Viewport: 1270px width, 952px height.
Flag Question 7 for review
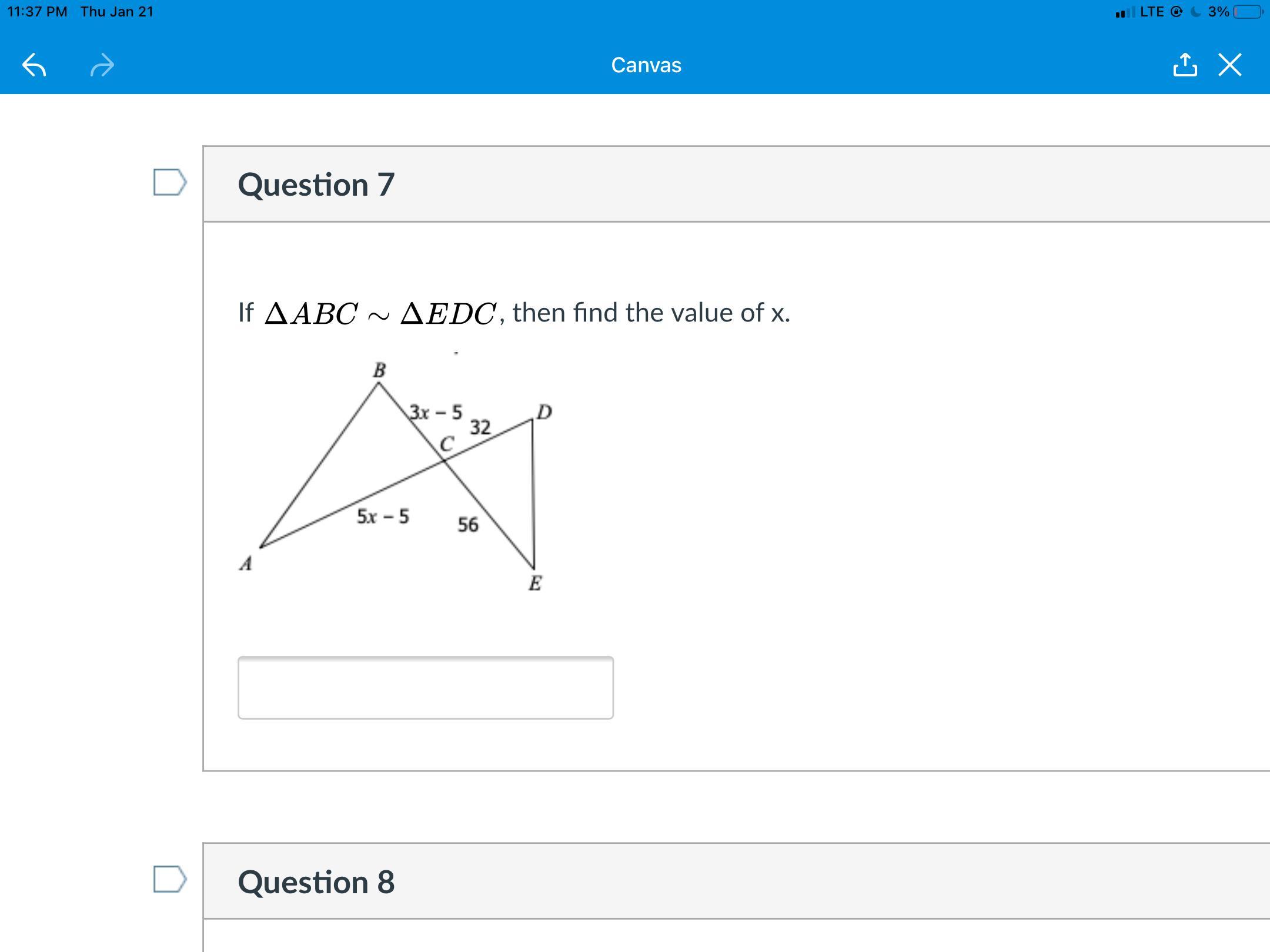169,182
